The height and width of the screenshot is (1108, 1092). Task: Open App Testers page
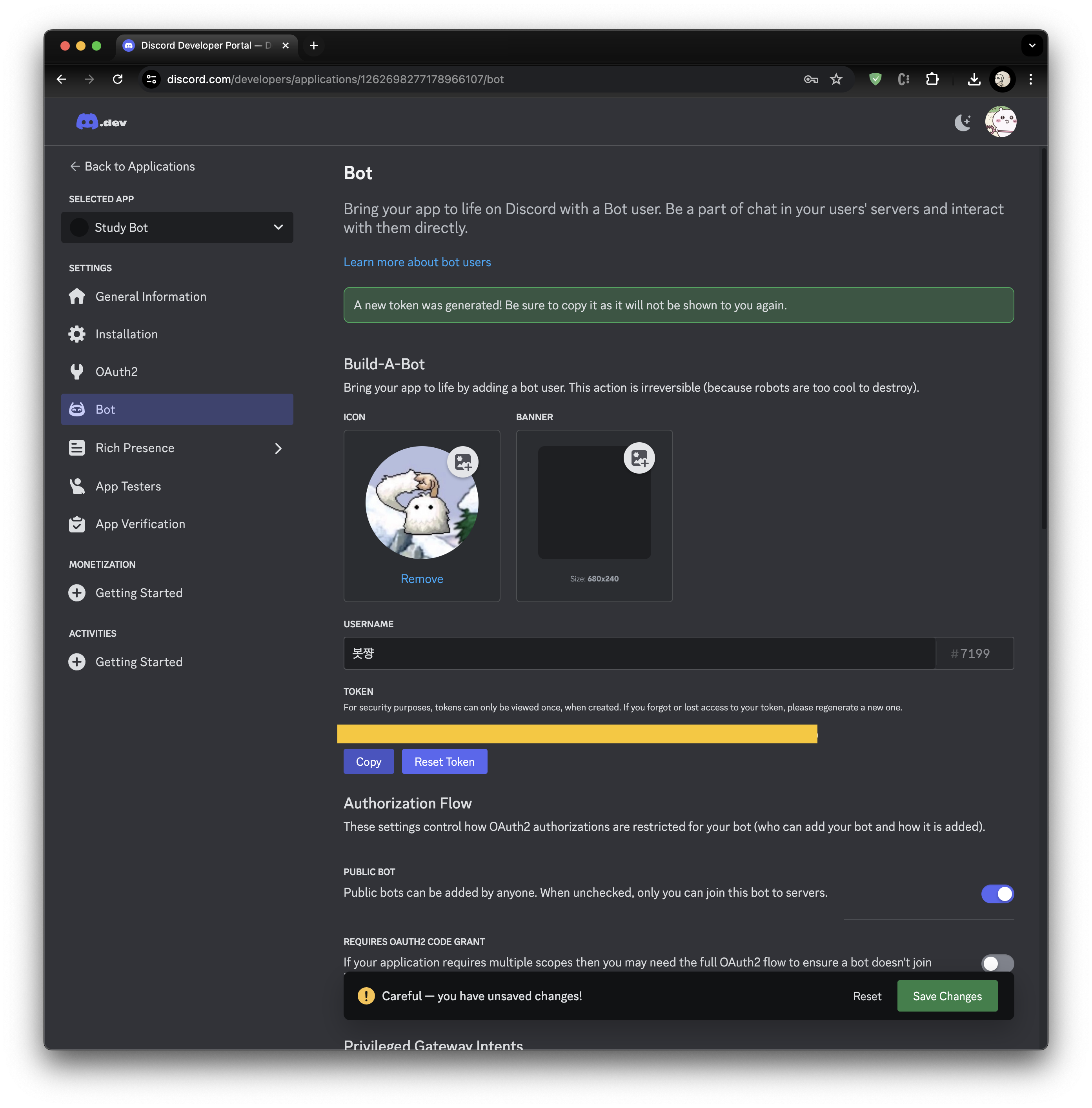coord(177,486)
